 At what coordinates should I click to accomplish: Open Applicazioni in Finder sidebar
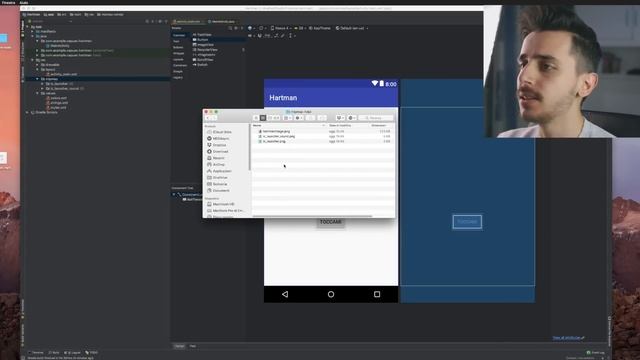coord(219,171)
